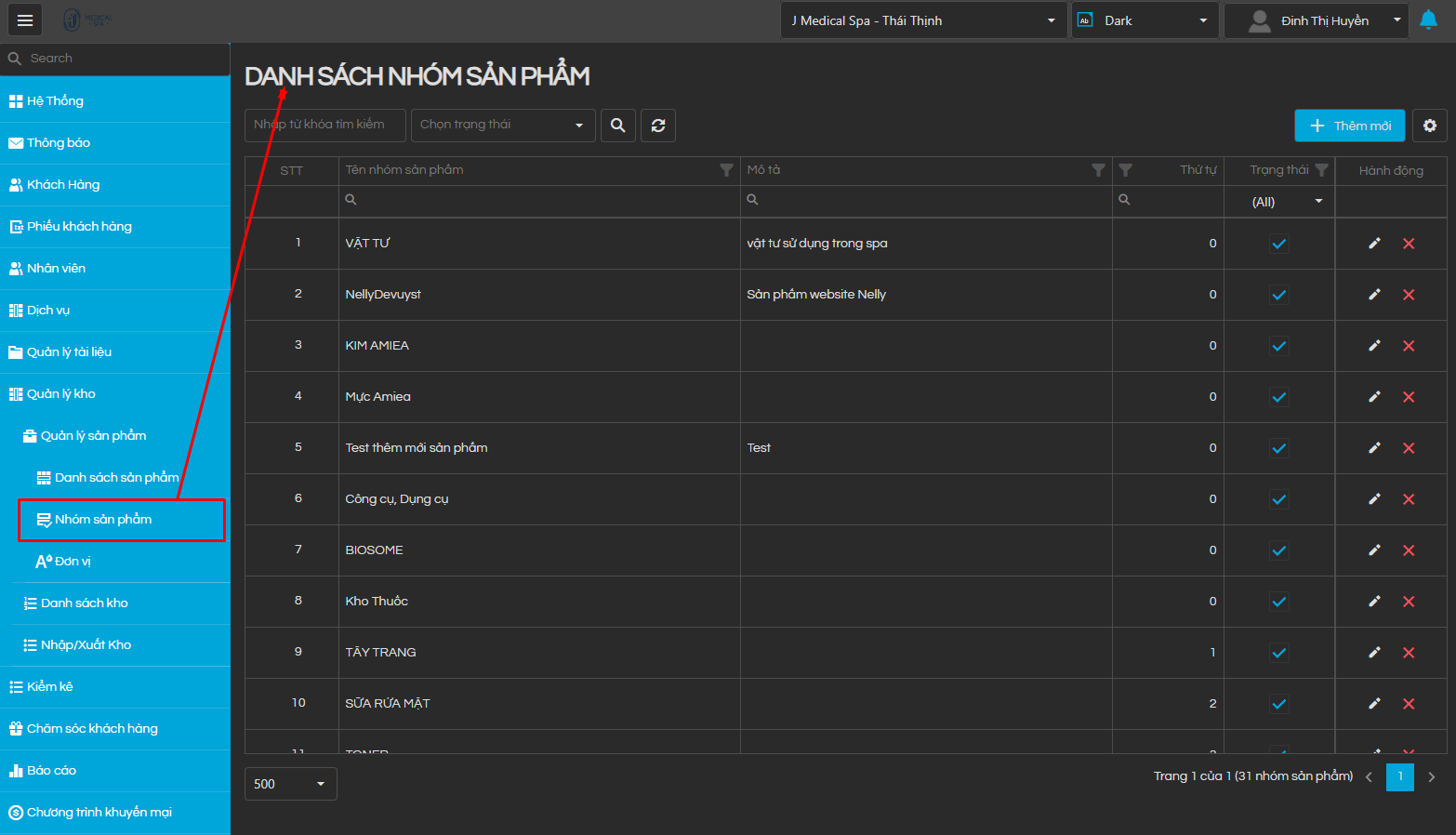Viewport: 1456px width, 835px height.
Task: Edit the BIOSOME product group
Action: 1374,550
